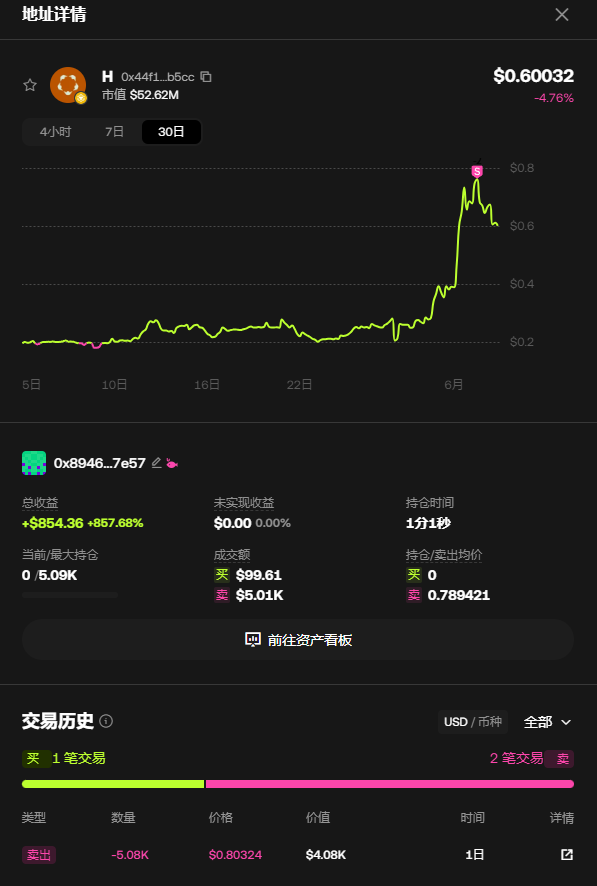Image resolution: width=597 pixels, height=886 pixels.
Task: Click the 未实现收益 label
Action: 244,502
